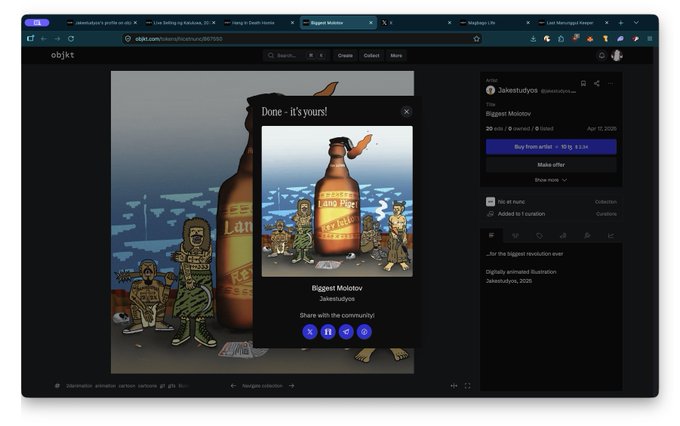
Task: Switch to the X browser tab
Action: pos(416,23)
